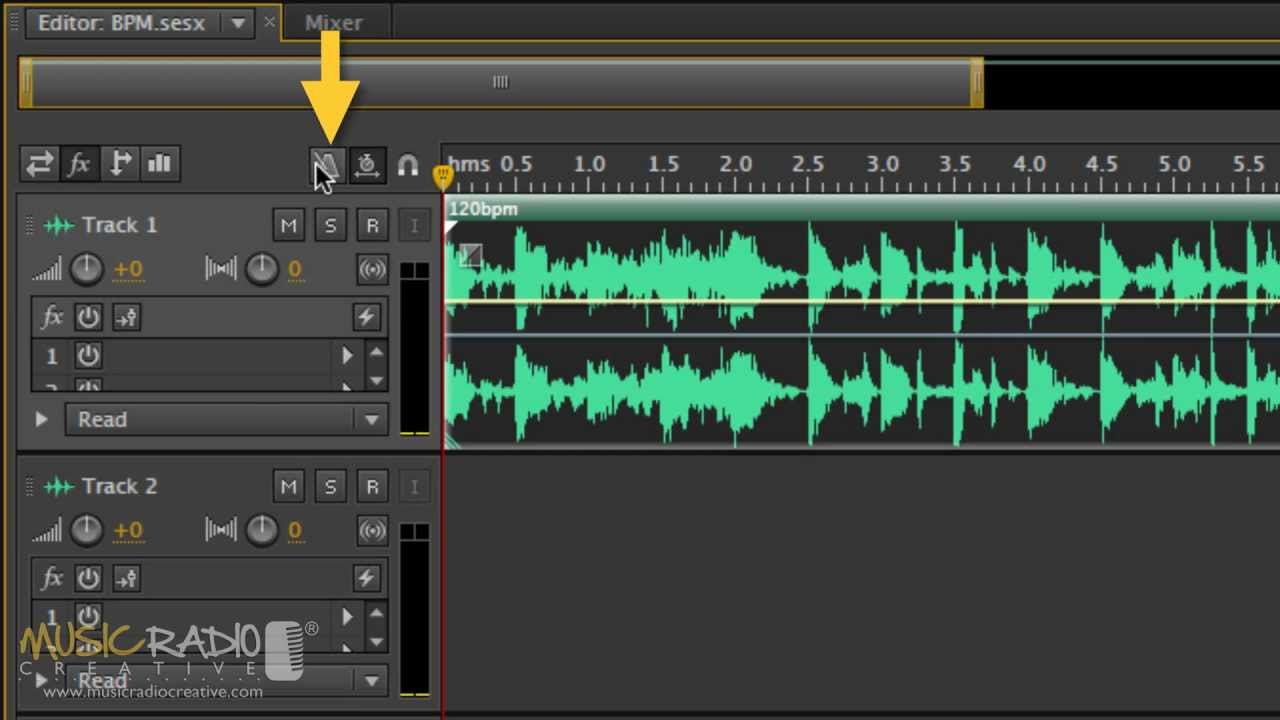Open the Read automation dropdown on Track 1
This screenshot has width=1280, height=720.
tap(372, 419)
